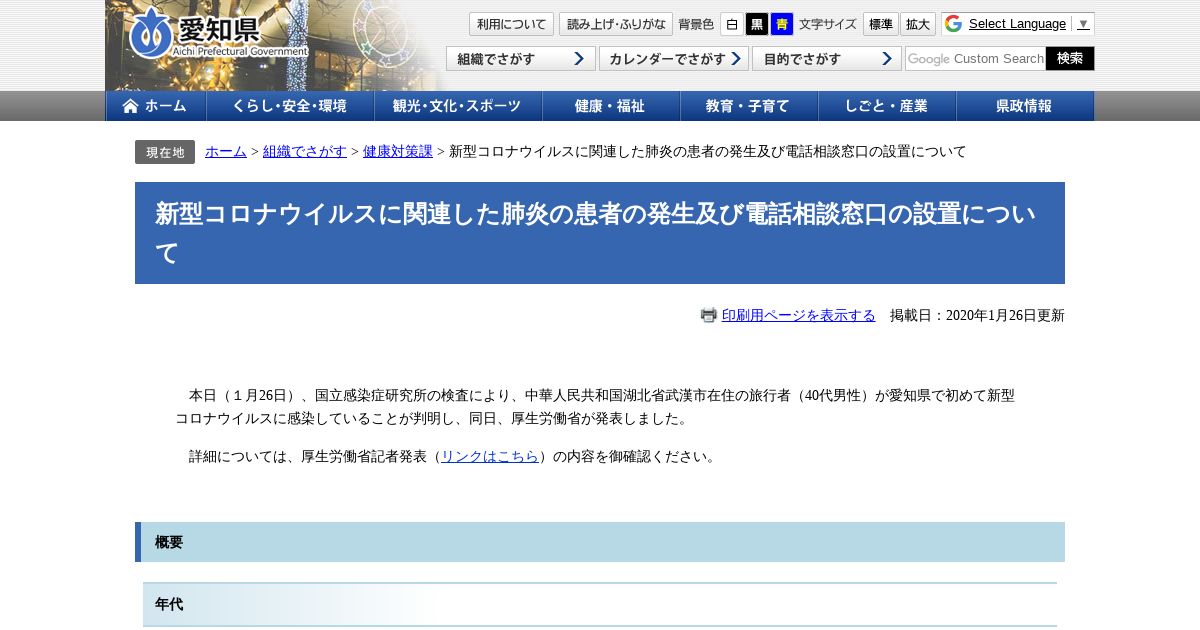Viewport: 1200px width, 630px height.
Task: Click the printer icon beside print link
Action: tap(708, 315)
